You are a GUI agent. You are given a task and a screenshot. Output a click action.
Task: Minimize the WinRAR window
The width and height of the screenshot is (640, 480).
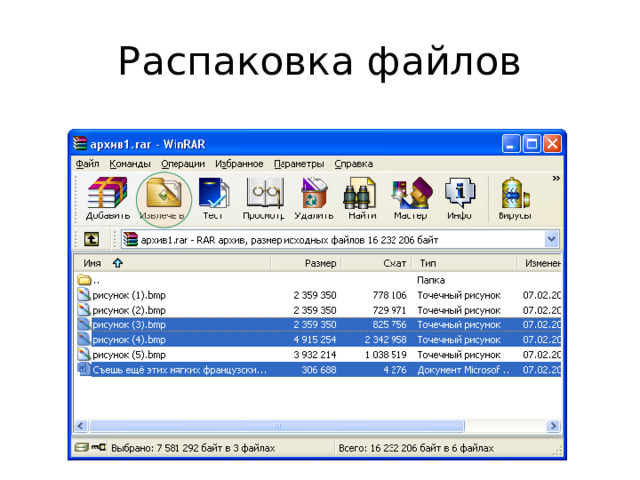(x=511, y=144)
